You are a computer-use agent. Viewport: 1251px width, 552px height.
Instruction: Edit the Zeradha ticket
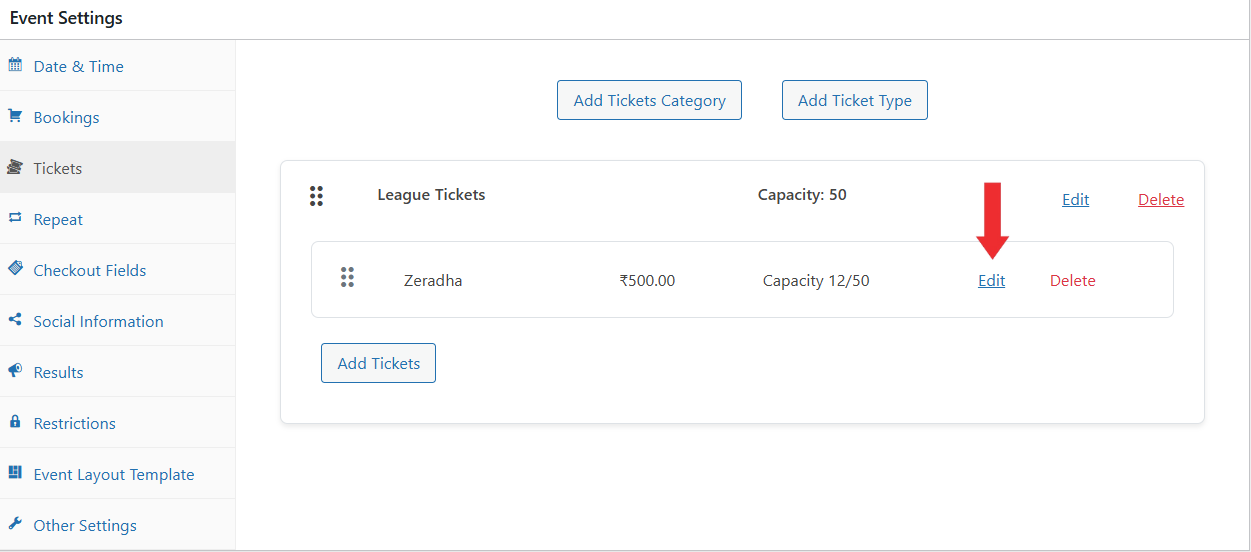tap(992, 281)
